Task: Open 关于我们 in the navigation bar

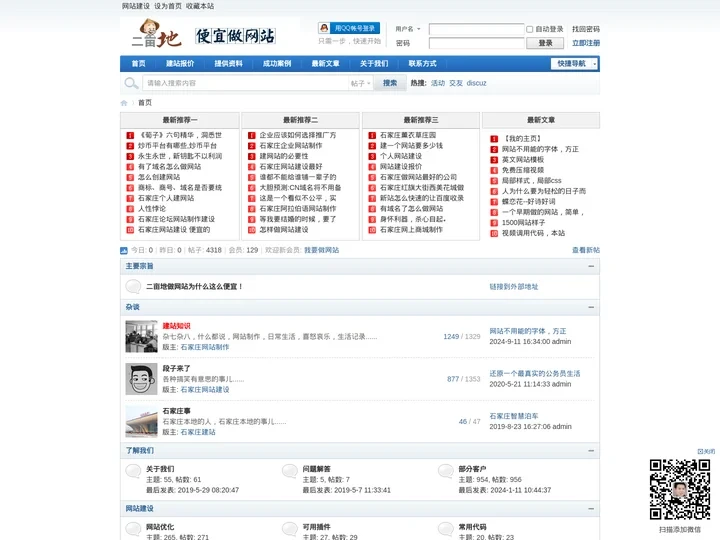Action: (374, 63)
